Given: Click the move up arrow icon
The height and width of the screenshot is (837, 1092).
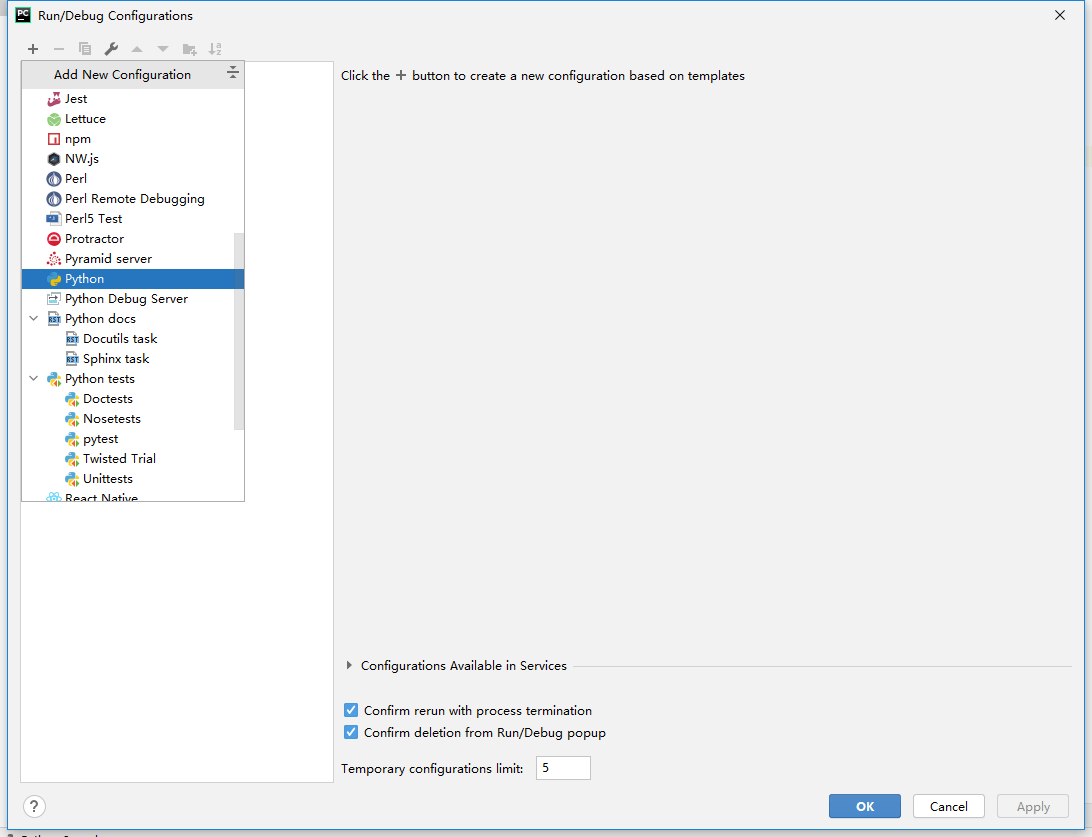Looking at the screenshot, I should tap(137, 49).
